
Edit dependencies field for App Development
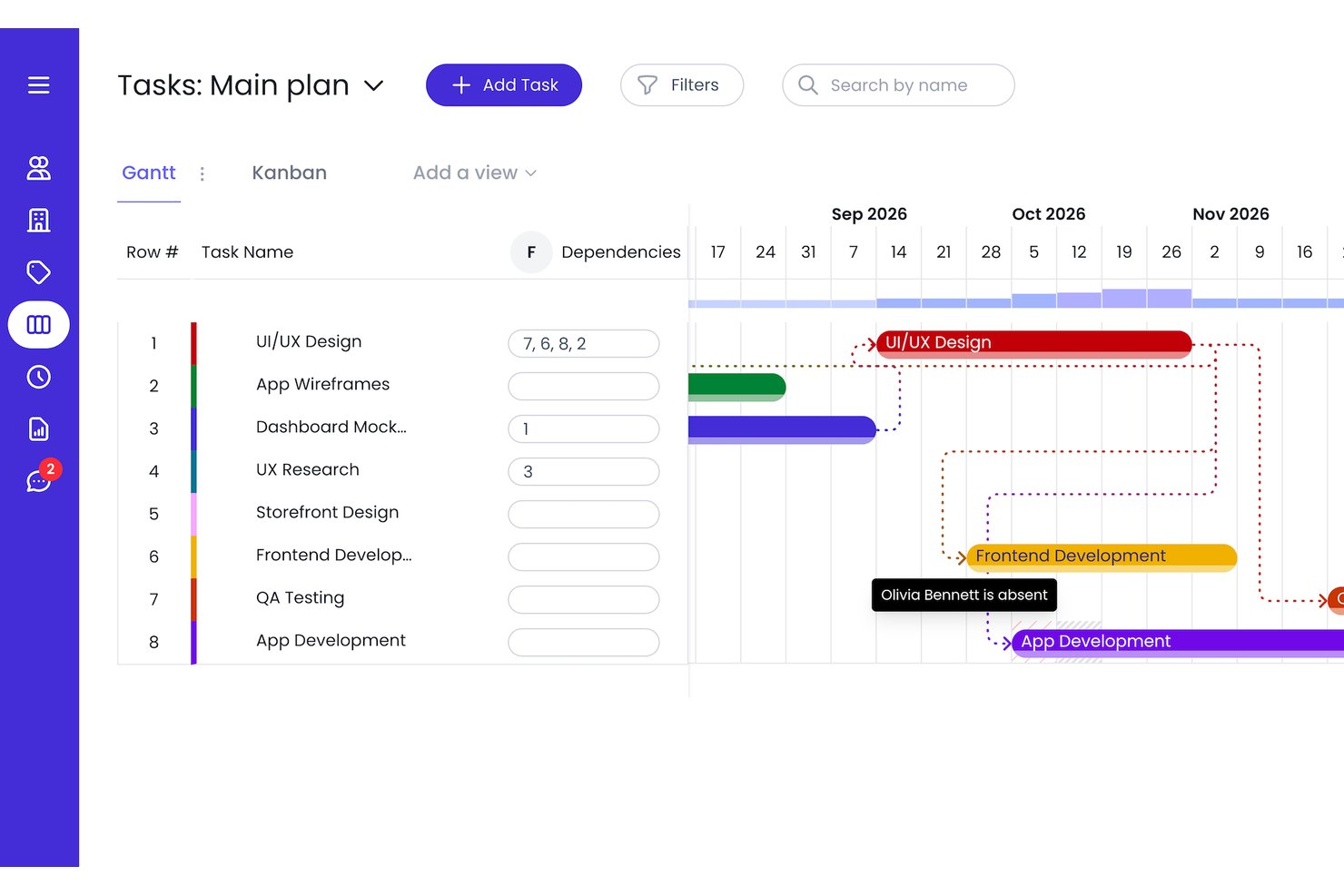pyautogui.click(x=584, y=643)
